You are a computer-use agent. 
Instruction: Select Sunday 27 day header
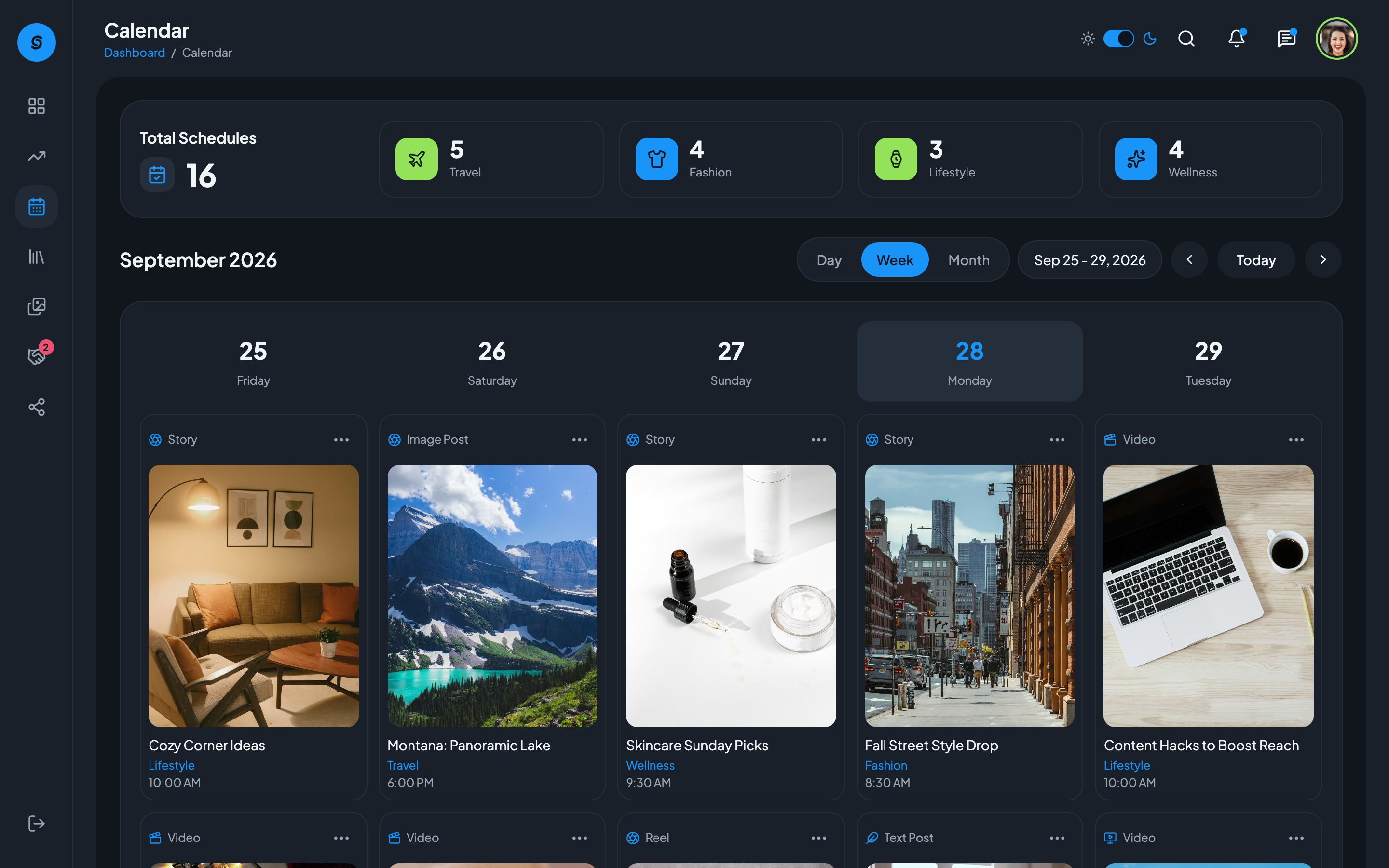click(731, 362)
